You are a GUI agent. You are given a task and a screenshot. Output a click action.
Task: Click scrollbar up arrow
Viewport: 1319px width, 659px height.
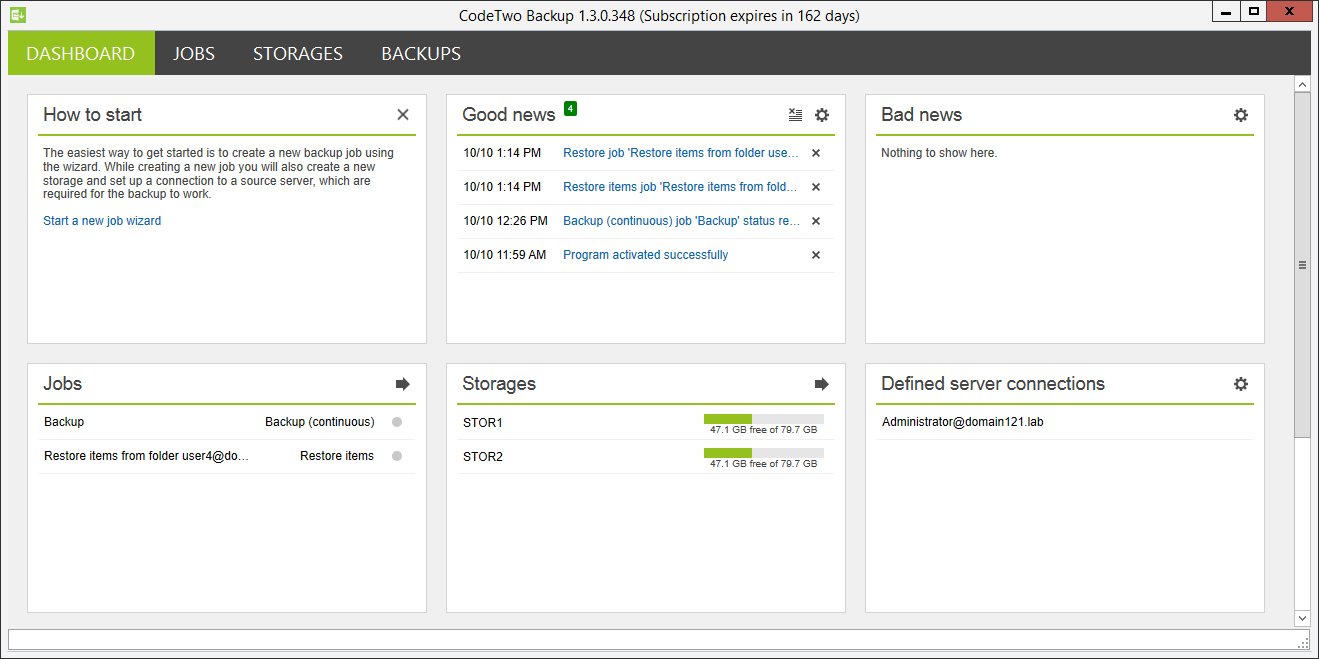tap(1302, 85)
